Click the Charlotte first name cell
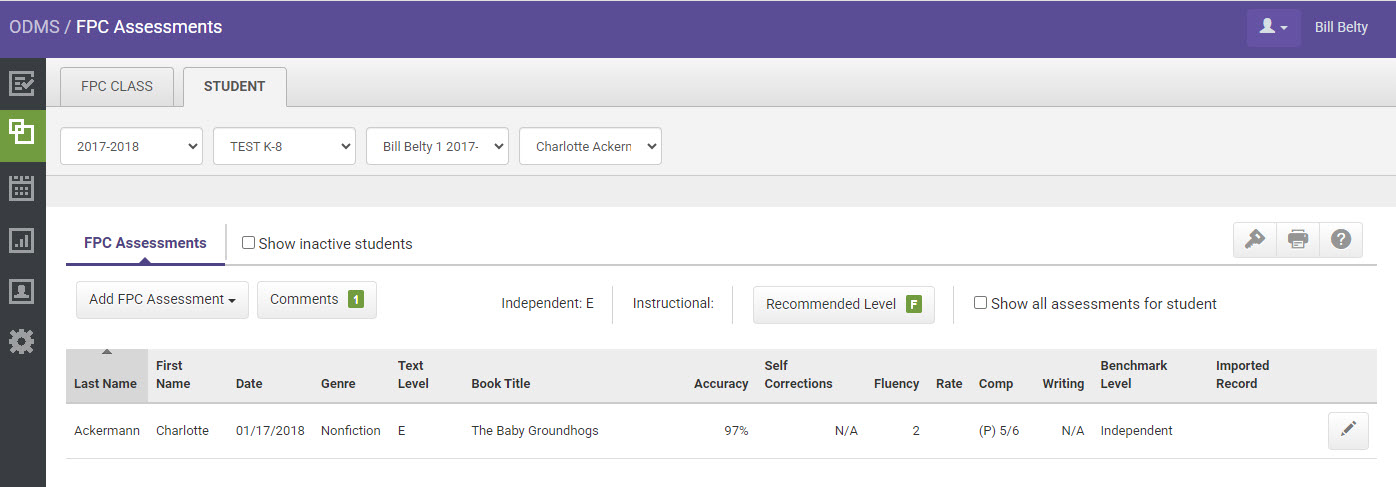 click(182, 430)
